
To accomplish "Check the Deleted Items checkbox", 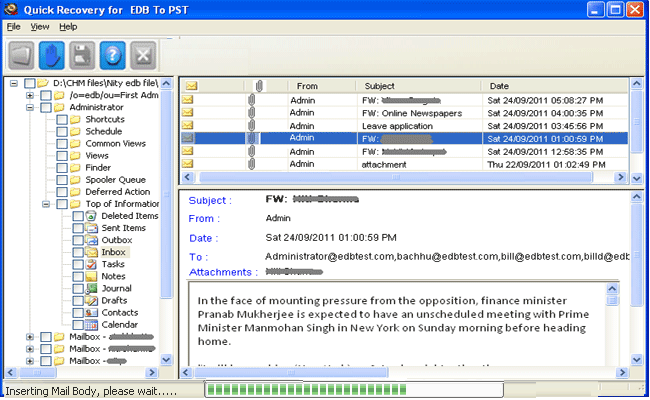I will pyautogui.click(x=78, y=216).
